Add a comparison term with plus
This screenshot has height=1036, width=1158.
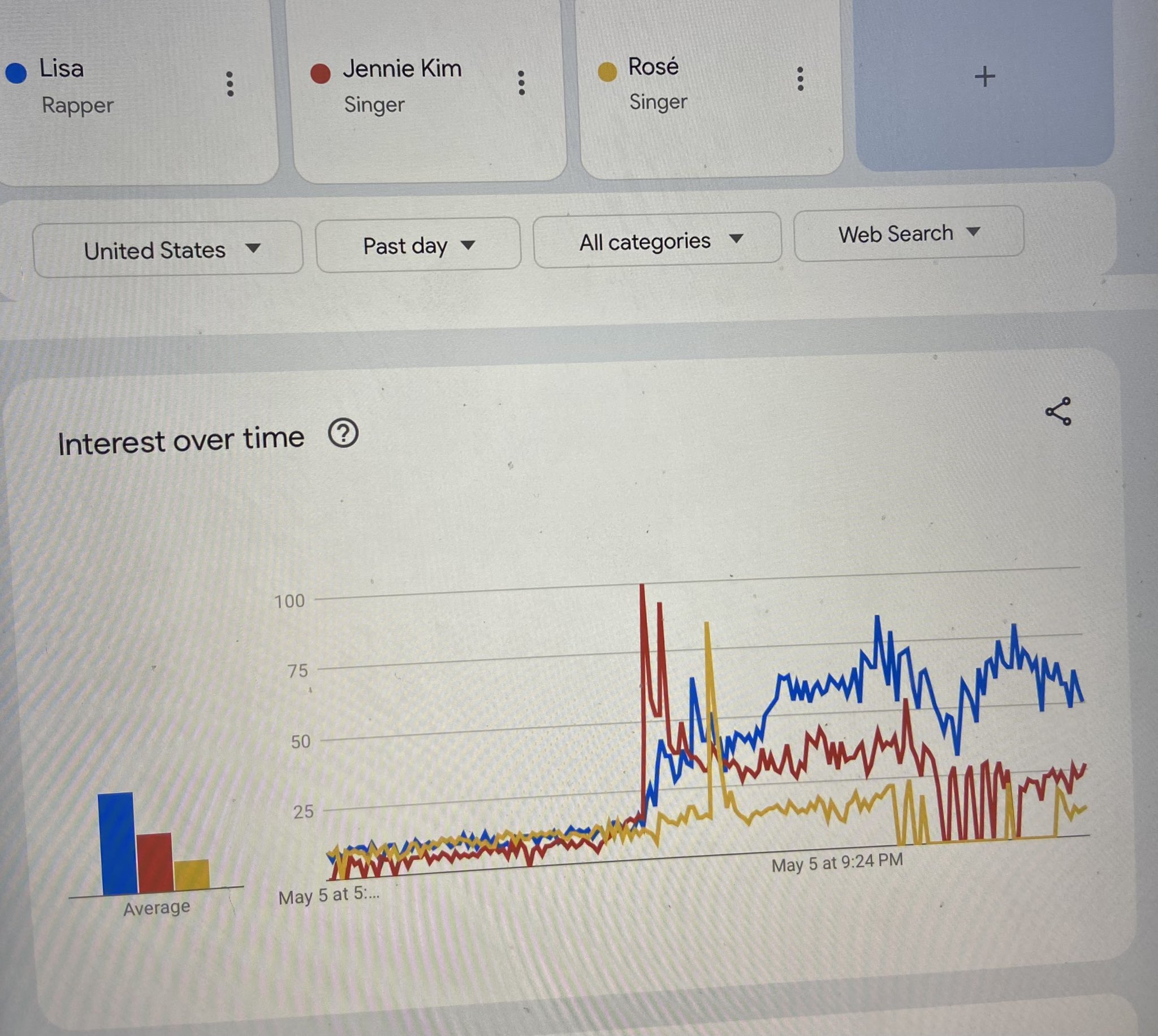985,77
